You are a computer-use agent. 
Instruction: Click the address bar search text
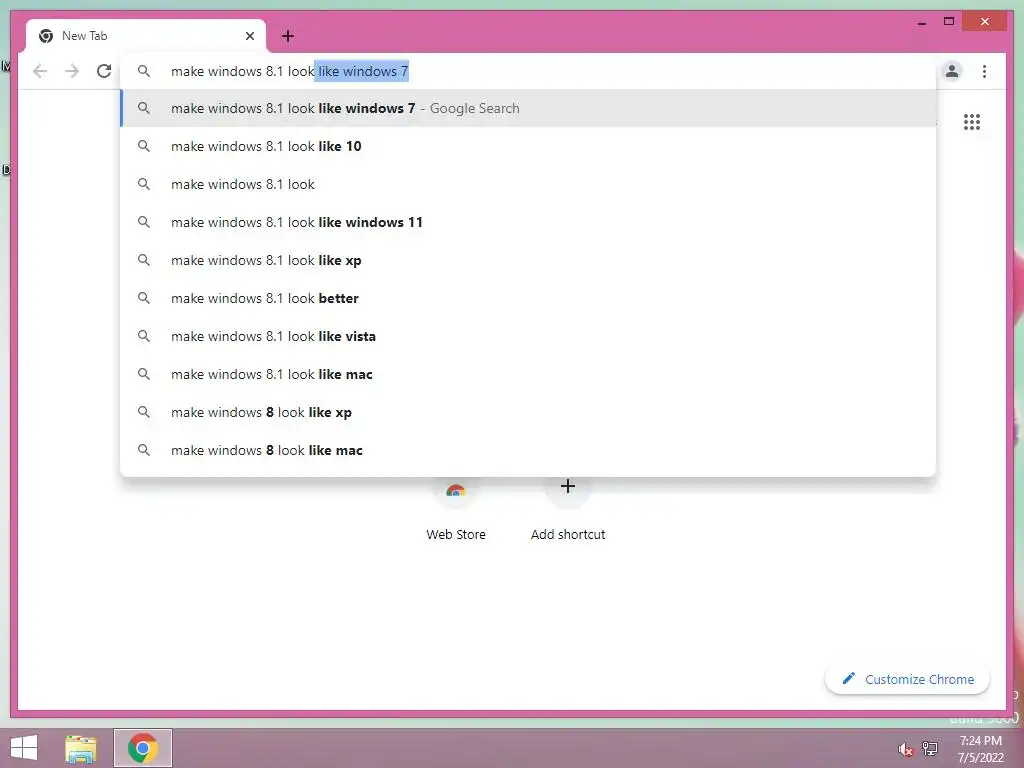[x=289, y=71]
